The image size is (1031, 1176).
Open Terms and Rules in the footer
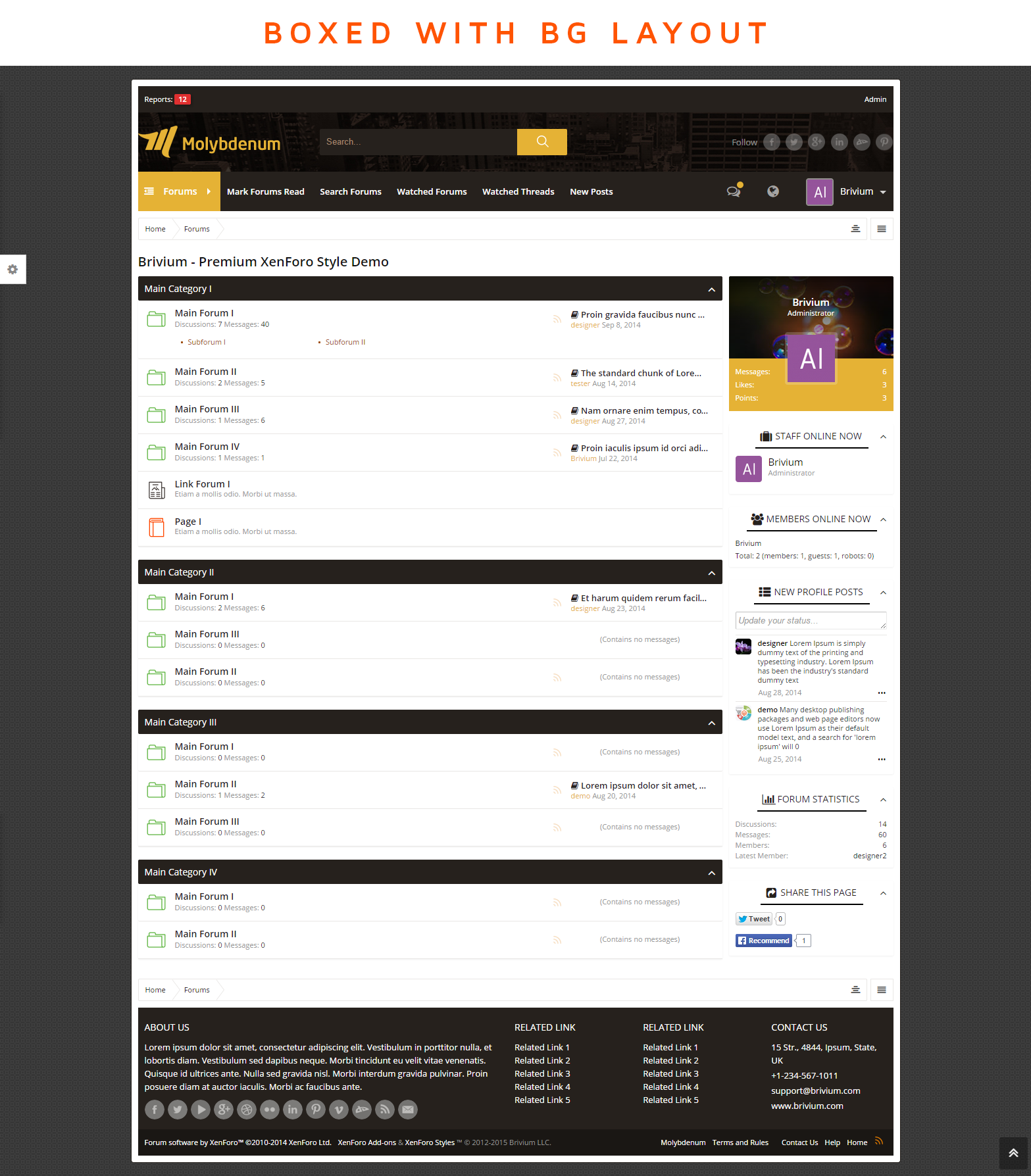tap(740, 1142)
